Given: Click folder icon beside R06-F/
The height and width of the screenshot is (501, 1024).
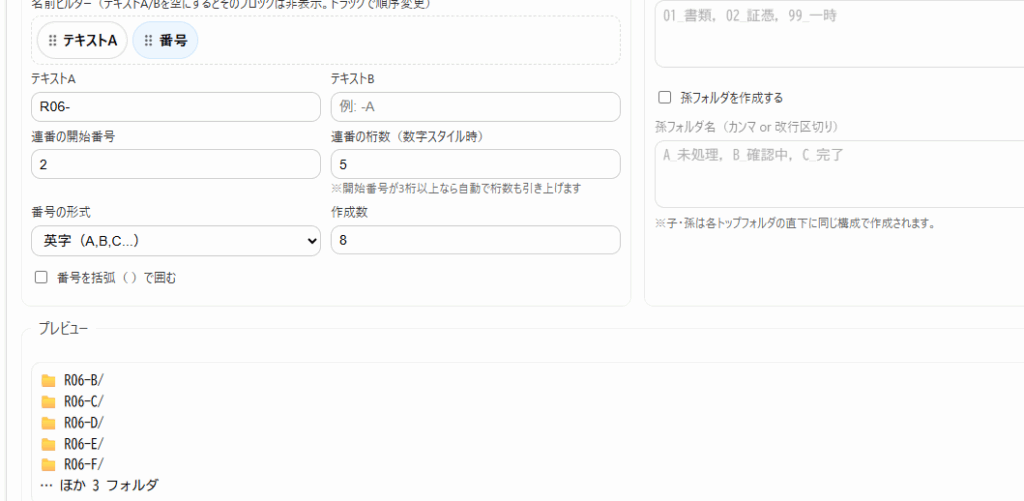Looking at the screenshot, I should (x=48, y=465).
